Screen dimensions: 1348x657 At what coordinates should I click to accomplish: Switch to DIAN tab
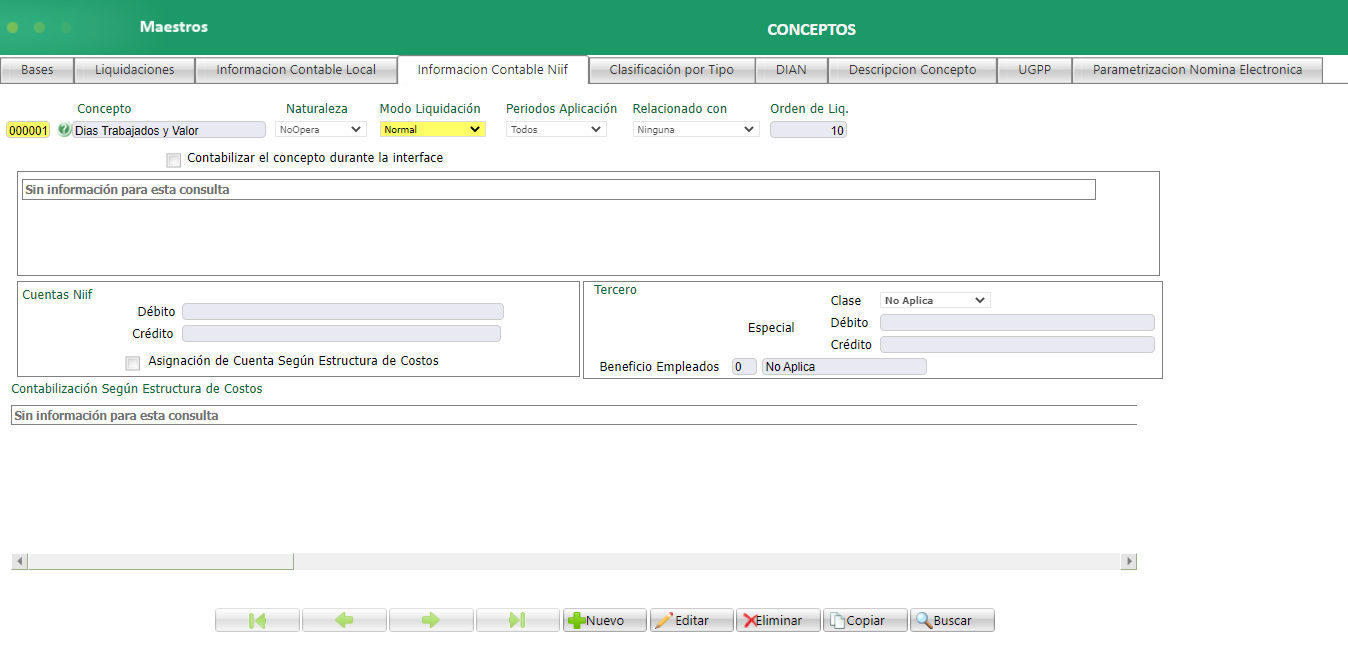click(791, 70)
